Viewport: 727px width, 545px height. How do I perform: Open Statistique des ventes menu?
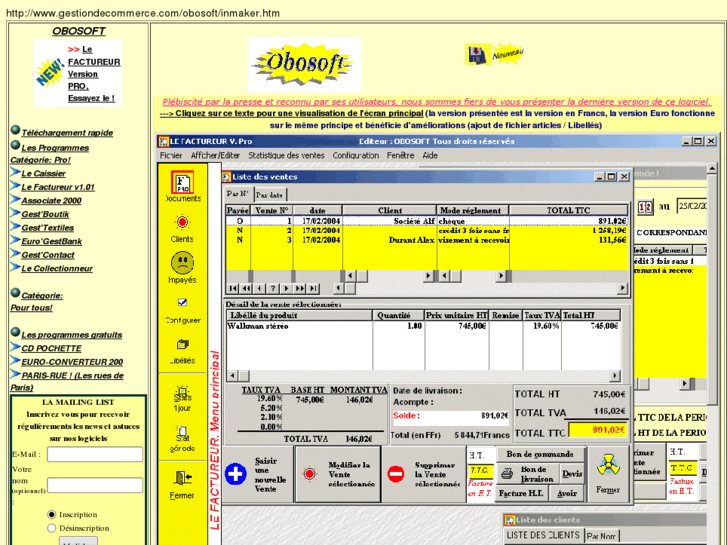[286, 155]
